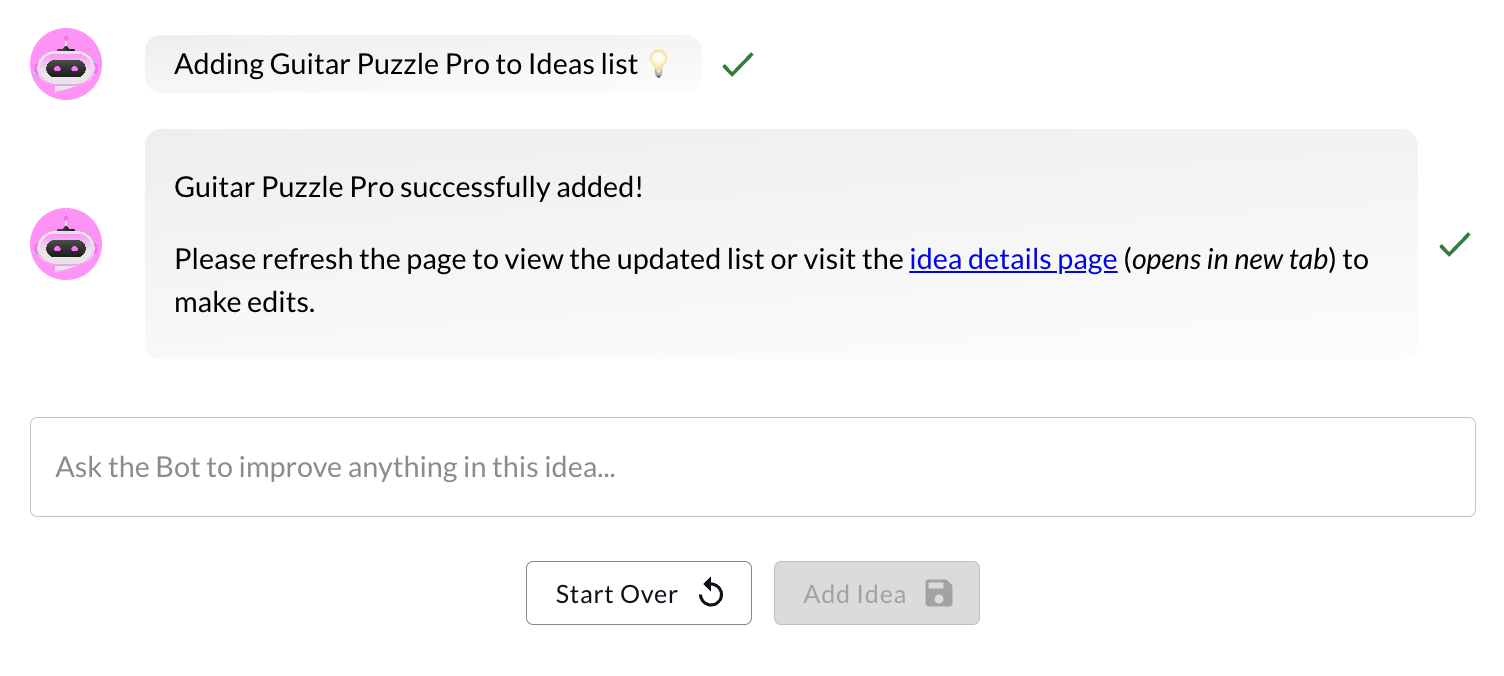This screenshot has width=1504, height=676.
Task: Click the italic 'opens in new tab' text
Action: pos(1229,260)
